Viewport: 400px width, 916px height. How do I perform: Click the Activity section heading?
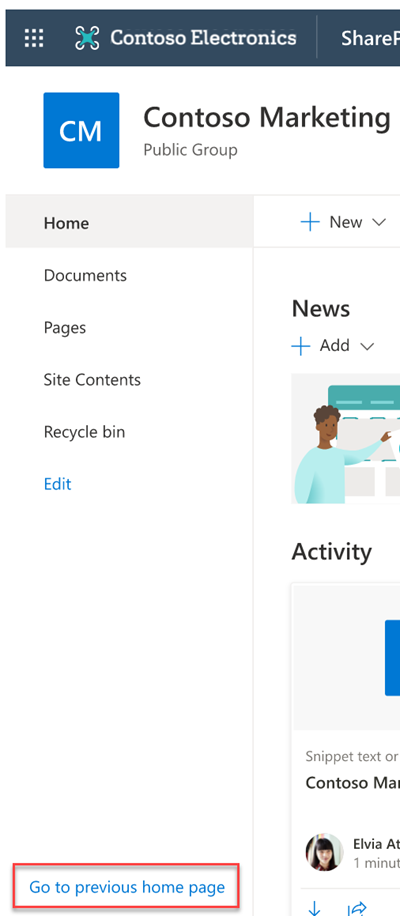tap(332, 551)
